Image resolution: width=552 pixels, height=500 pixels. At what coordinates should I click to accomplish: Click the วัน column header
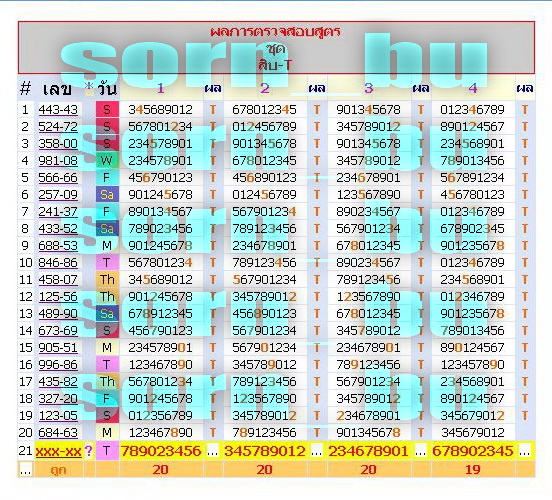[x=107, y=88]
